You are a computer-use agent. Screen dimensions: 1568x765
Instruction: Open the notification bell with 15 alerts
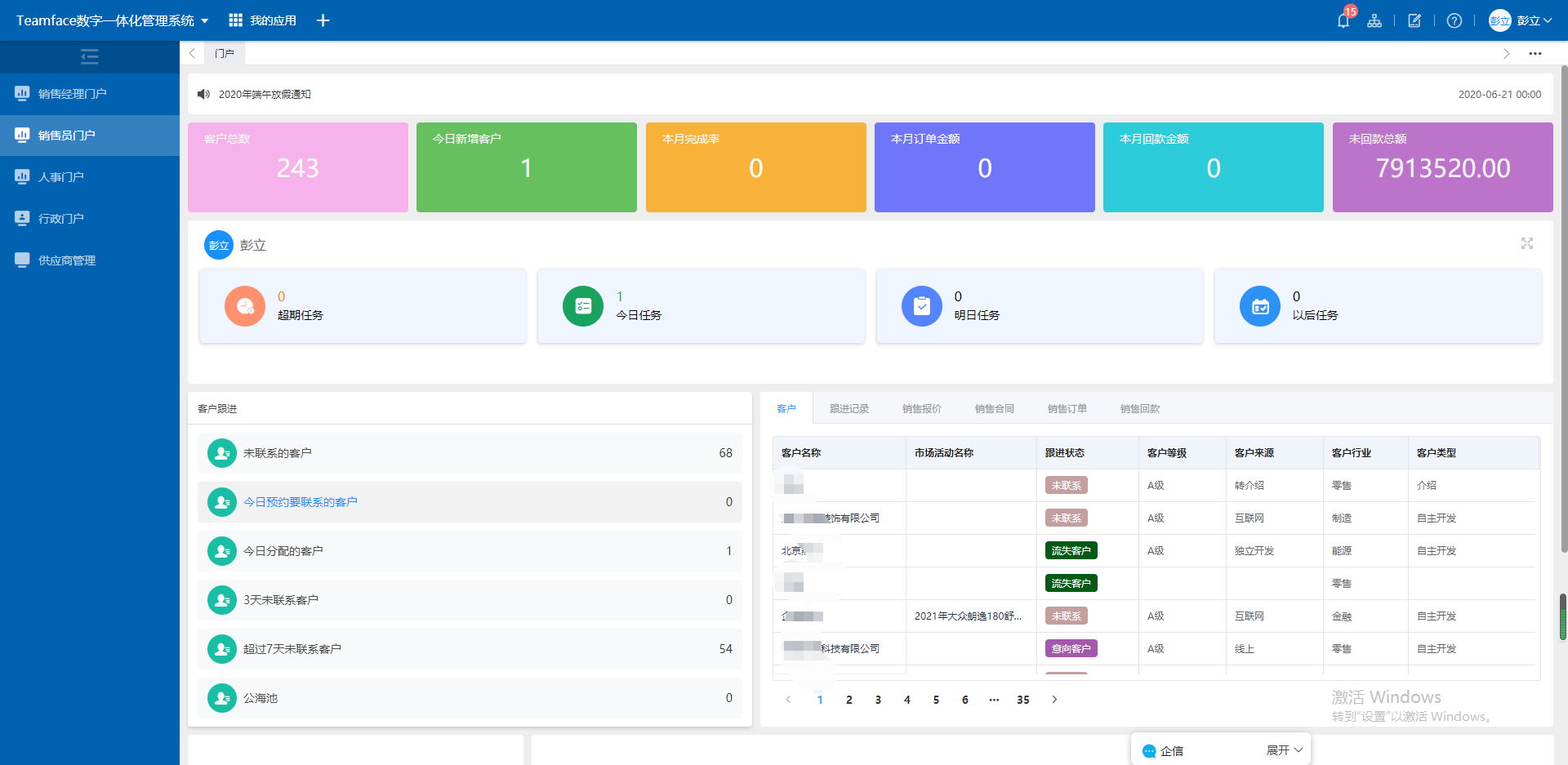(1343, 20)
